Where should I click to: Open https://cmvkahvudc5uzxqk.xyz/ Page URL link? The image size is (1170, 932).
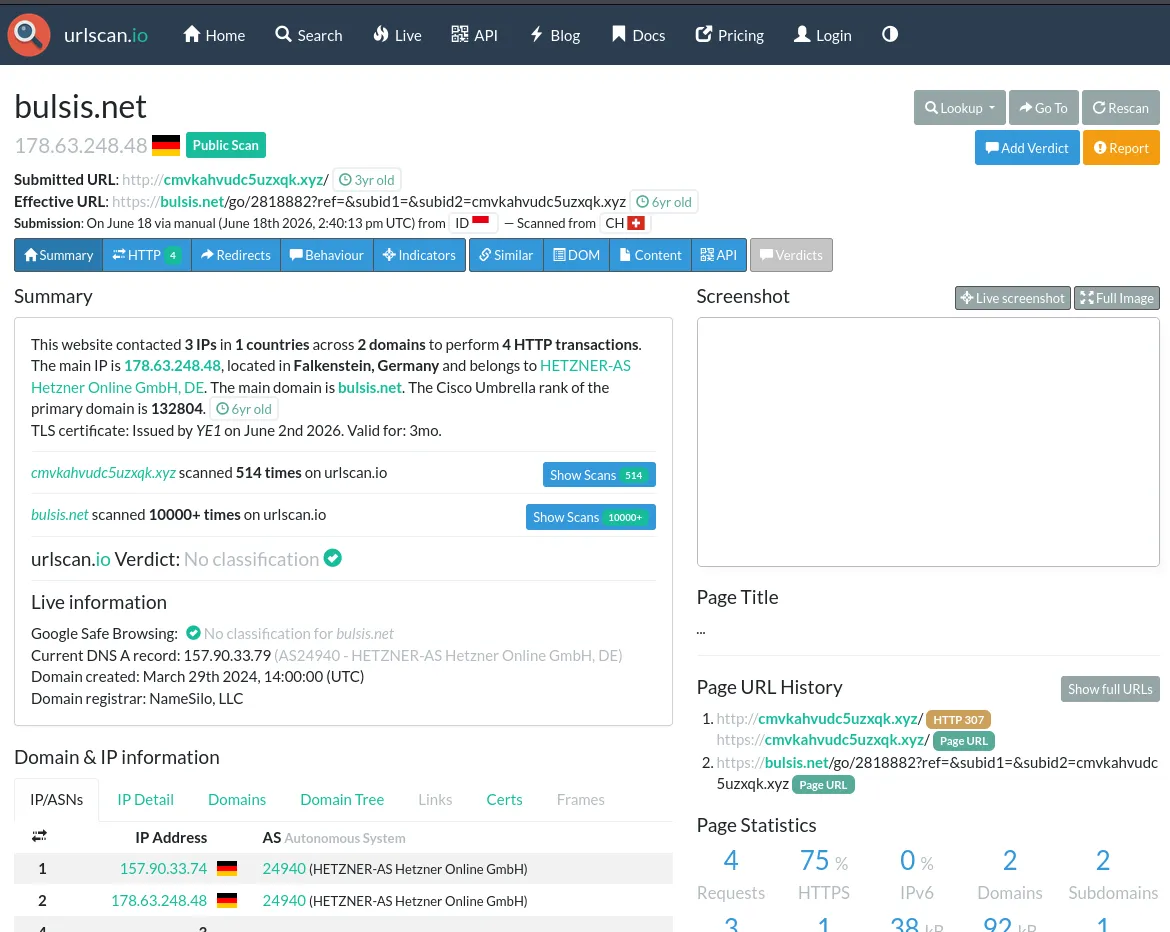(x=821, y=739)
